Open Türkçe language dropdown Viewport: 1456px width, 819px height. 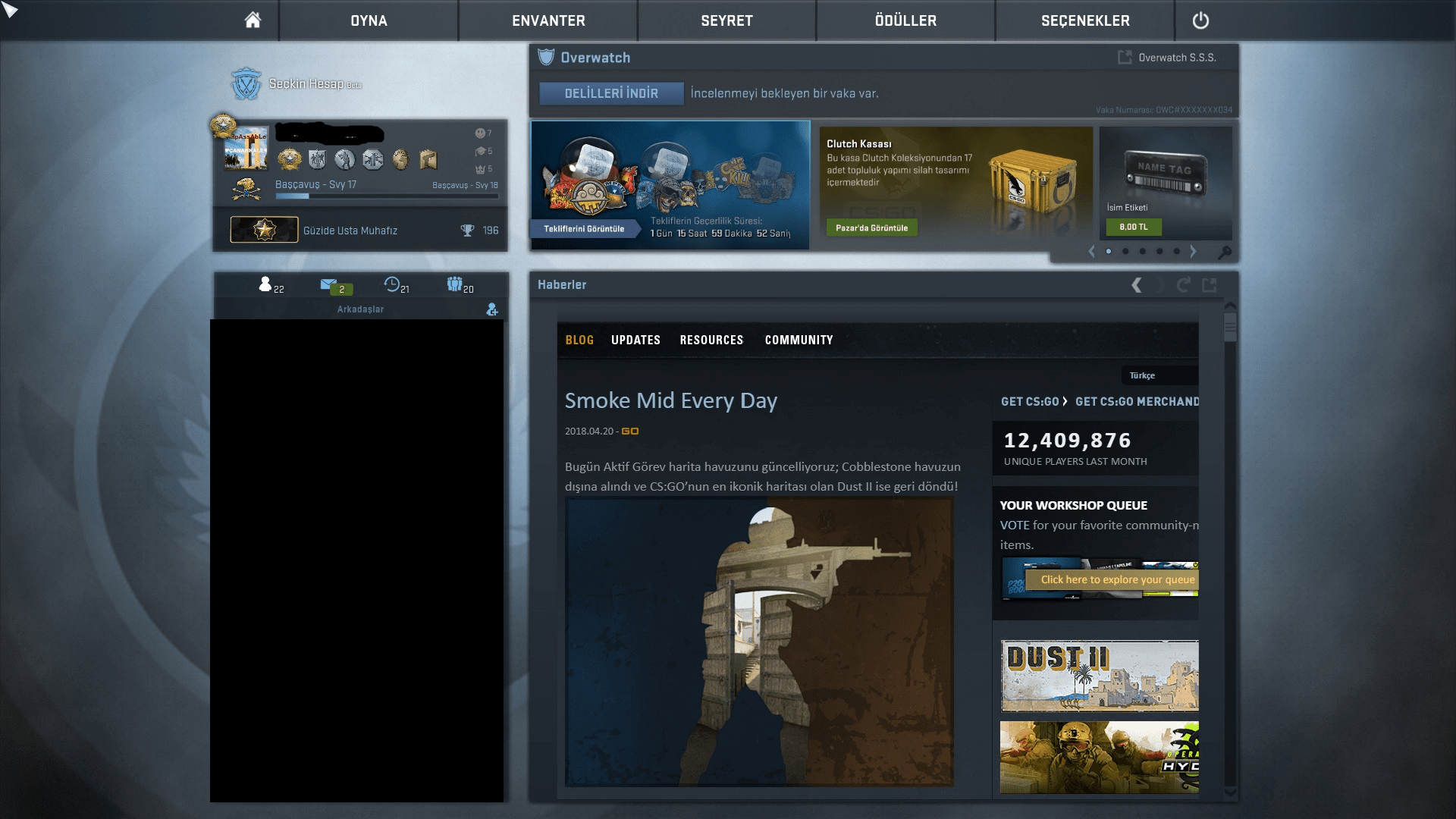coord(1159,375)
